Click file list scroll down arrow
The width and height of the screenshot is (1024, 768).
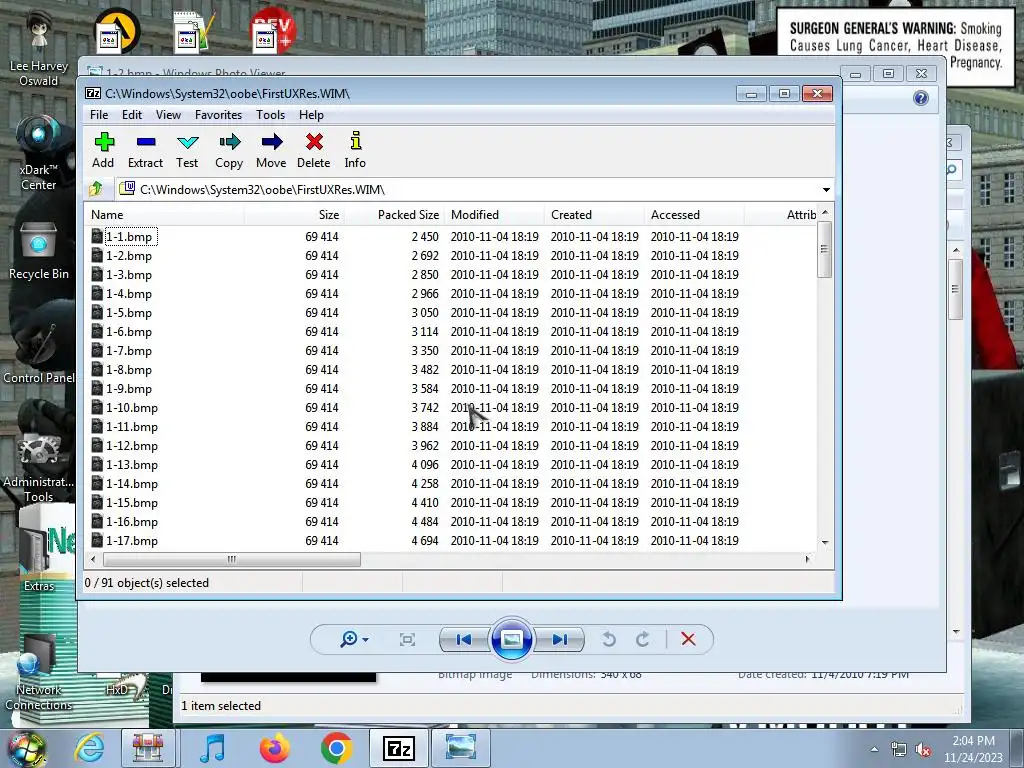tap(825, 542)
